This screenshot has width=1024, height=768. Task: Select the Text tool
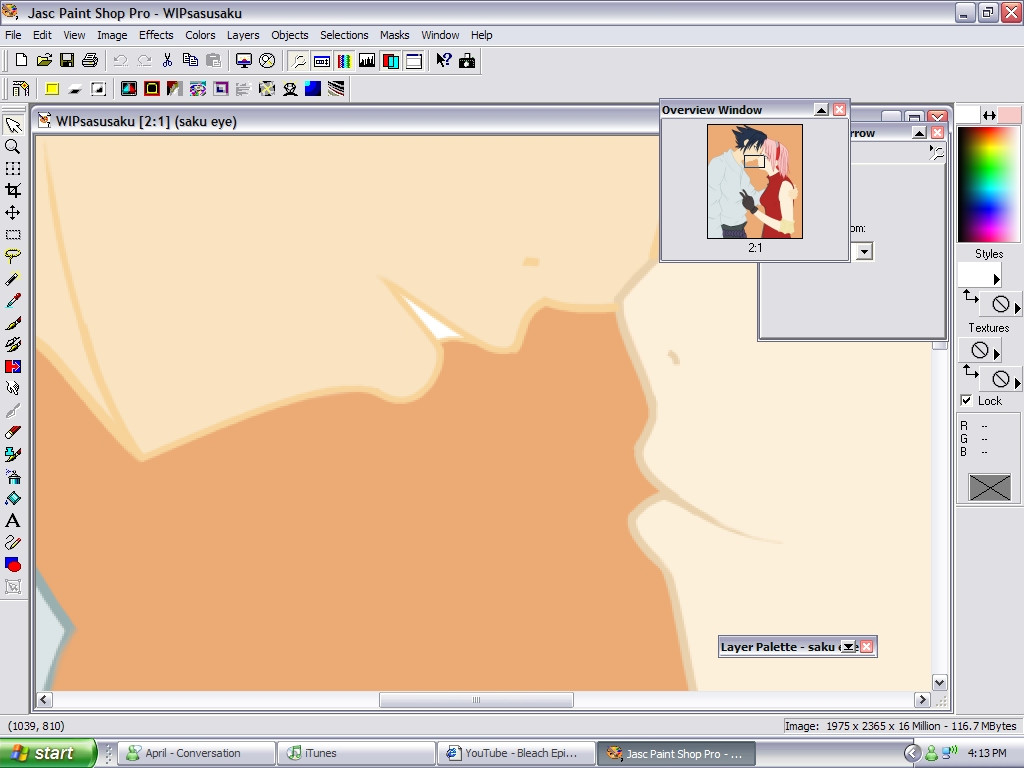point(13,521)
